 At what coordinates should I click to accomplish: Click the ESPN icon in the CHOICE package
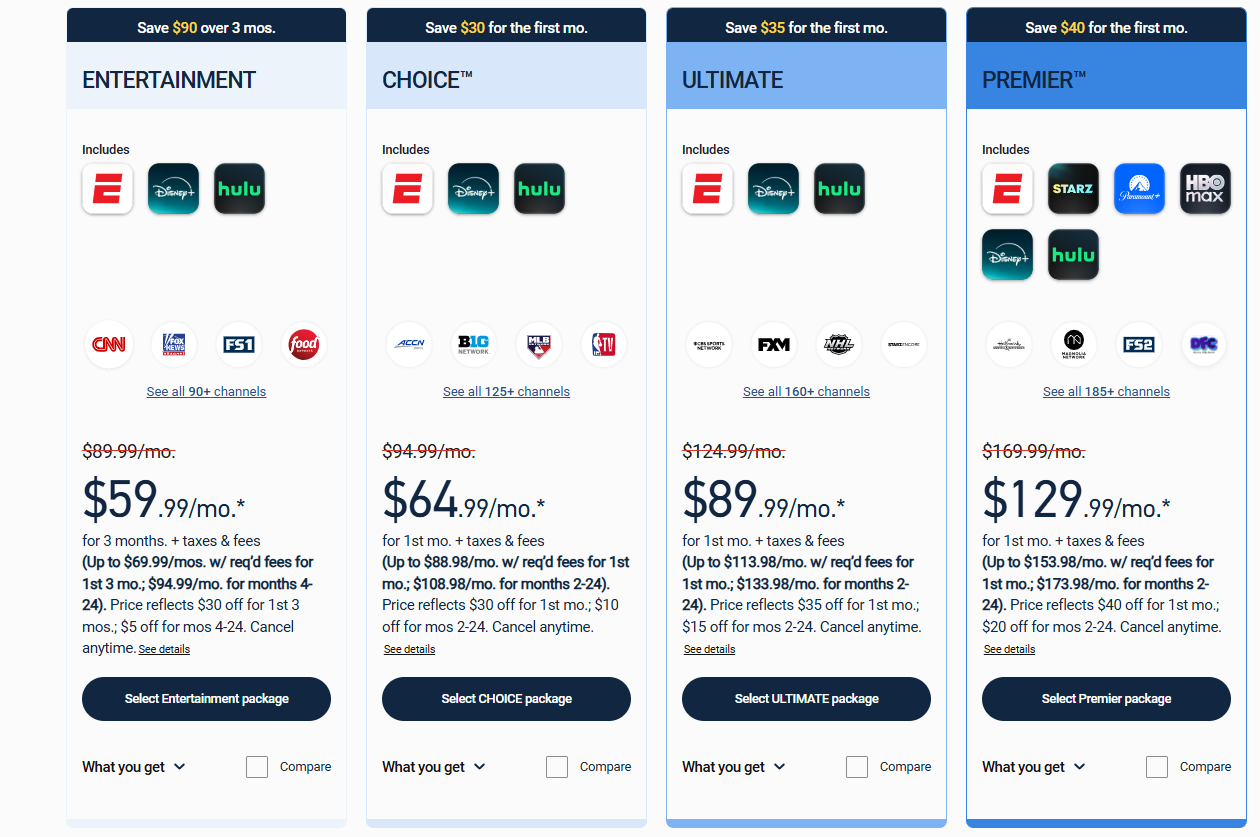click(407, 189)
